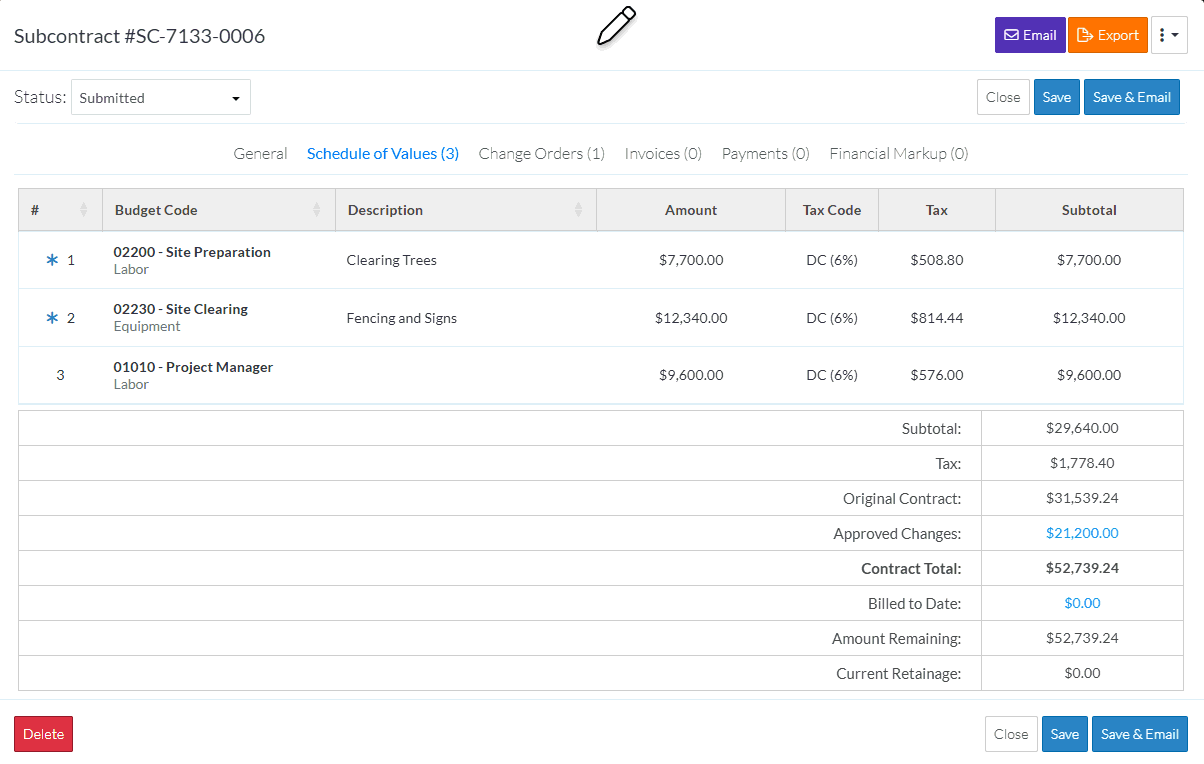Click the Subtotal $29,640.00 summary value
Image resolution: width=1204 pixels, height=764 pixels.
1082,428
